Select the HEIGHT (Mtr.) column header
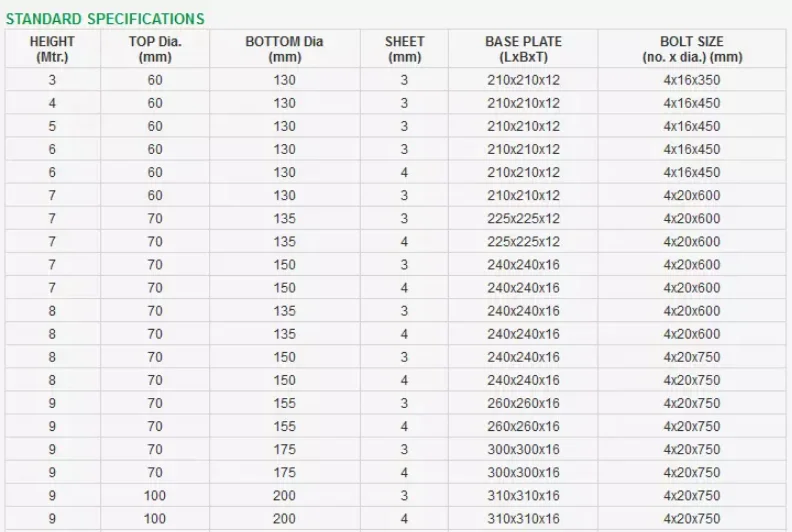792x532 pixels. 52,49
